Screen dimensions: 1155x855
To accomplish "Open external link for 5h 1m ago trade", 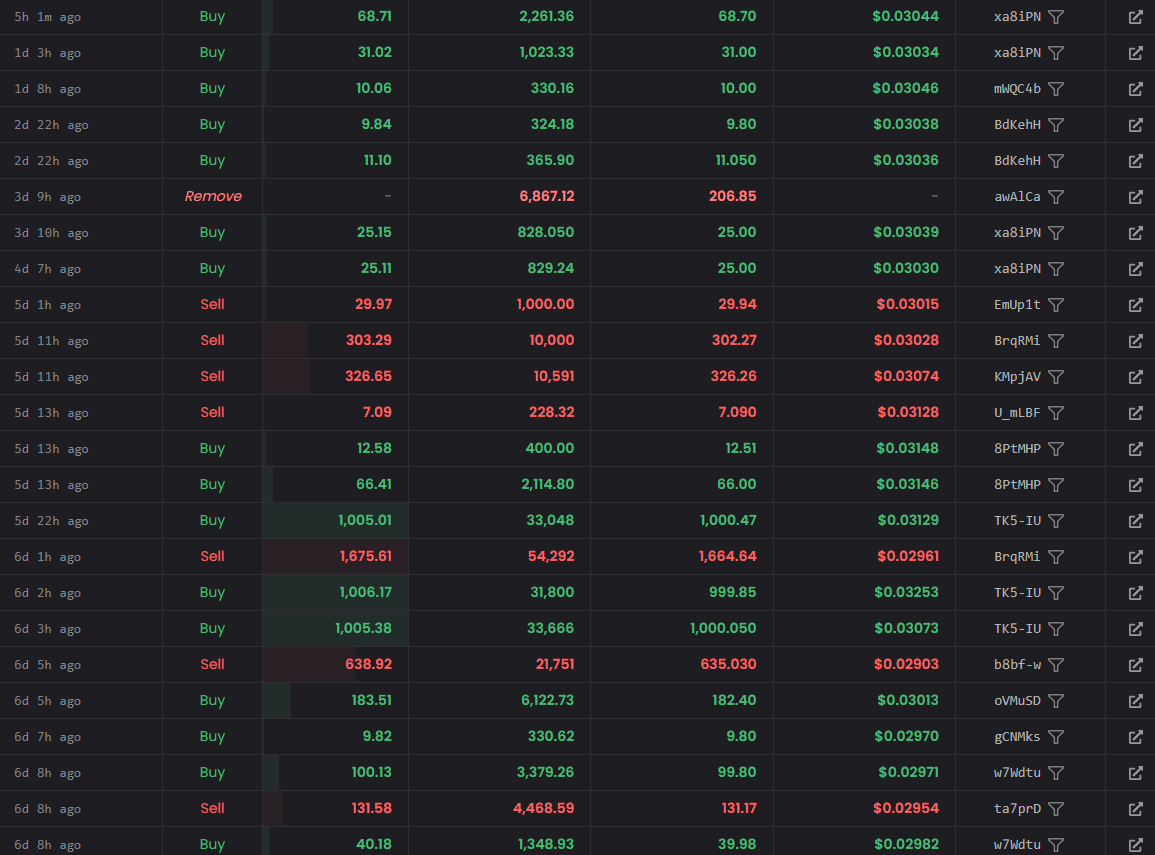I will click(1135, 17).
